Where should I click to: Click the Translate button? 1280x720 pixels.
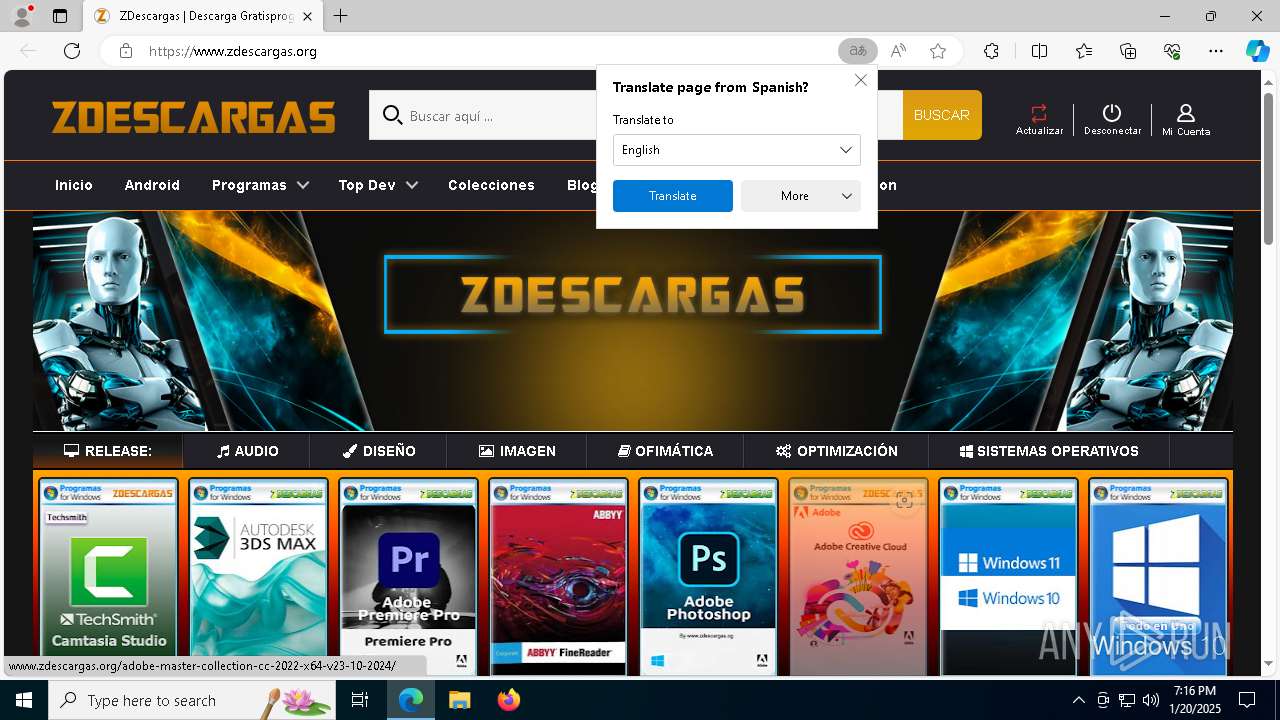click(673, 196)
